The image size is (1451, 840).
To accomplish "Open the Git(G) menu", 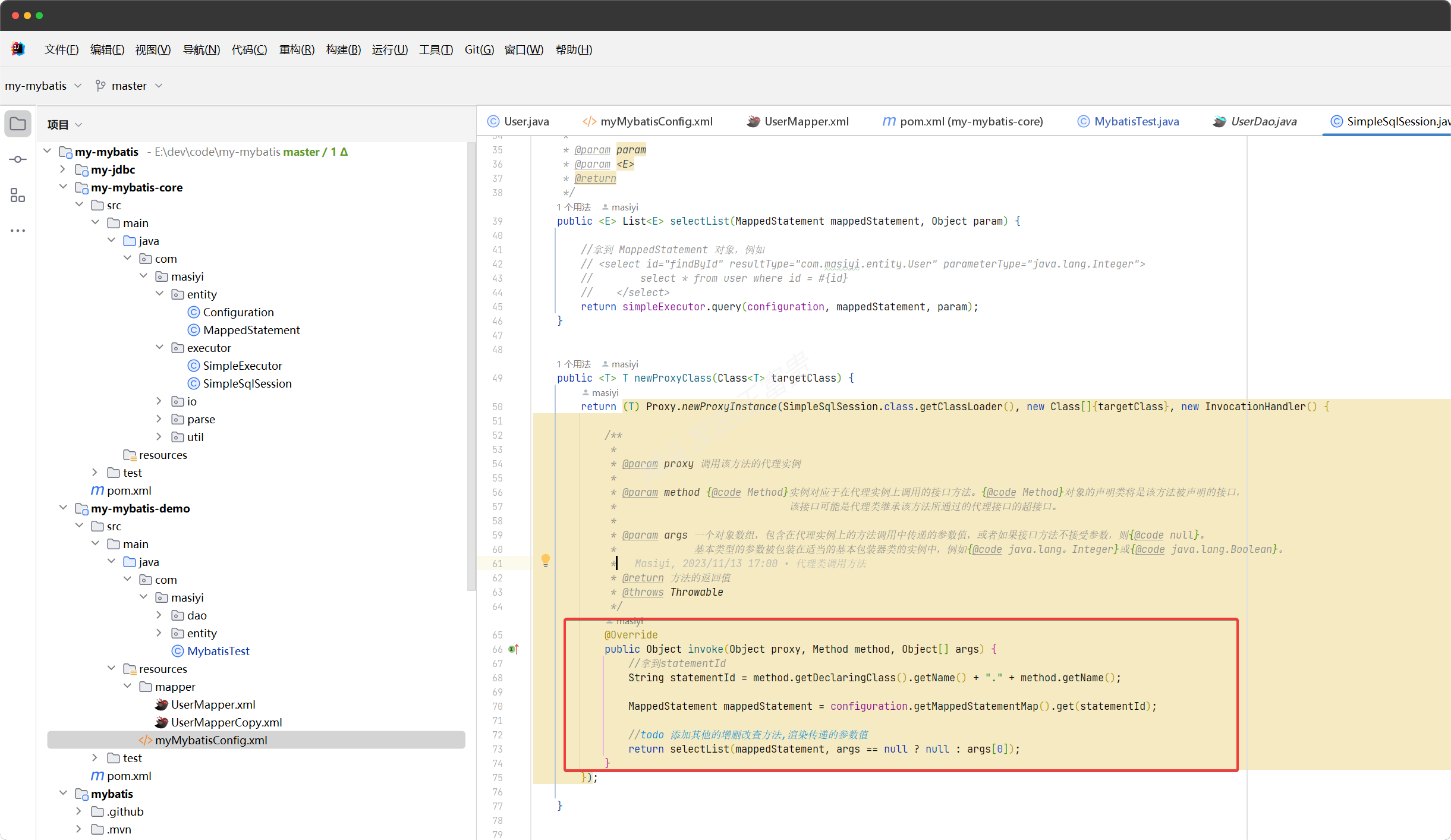I will point(479,49).
